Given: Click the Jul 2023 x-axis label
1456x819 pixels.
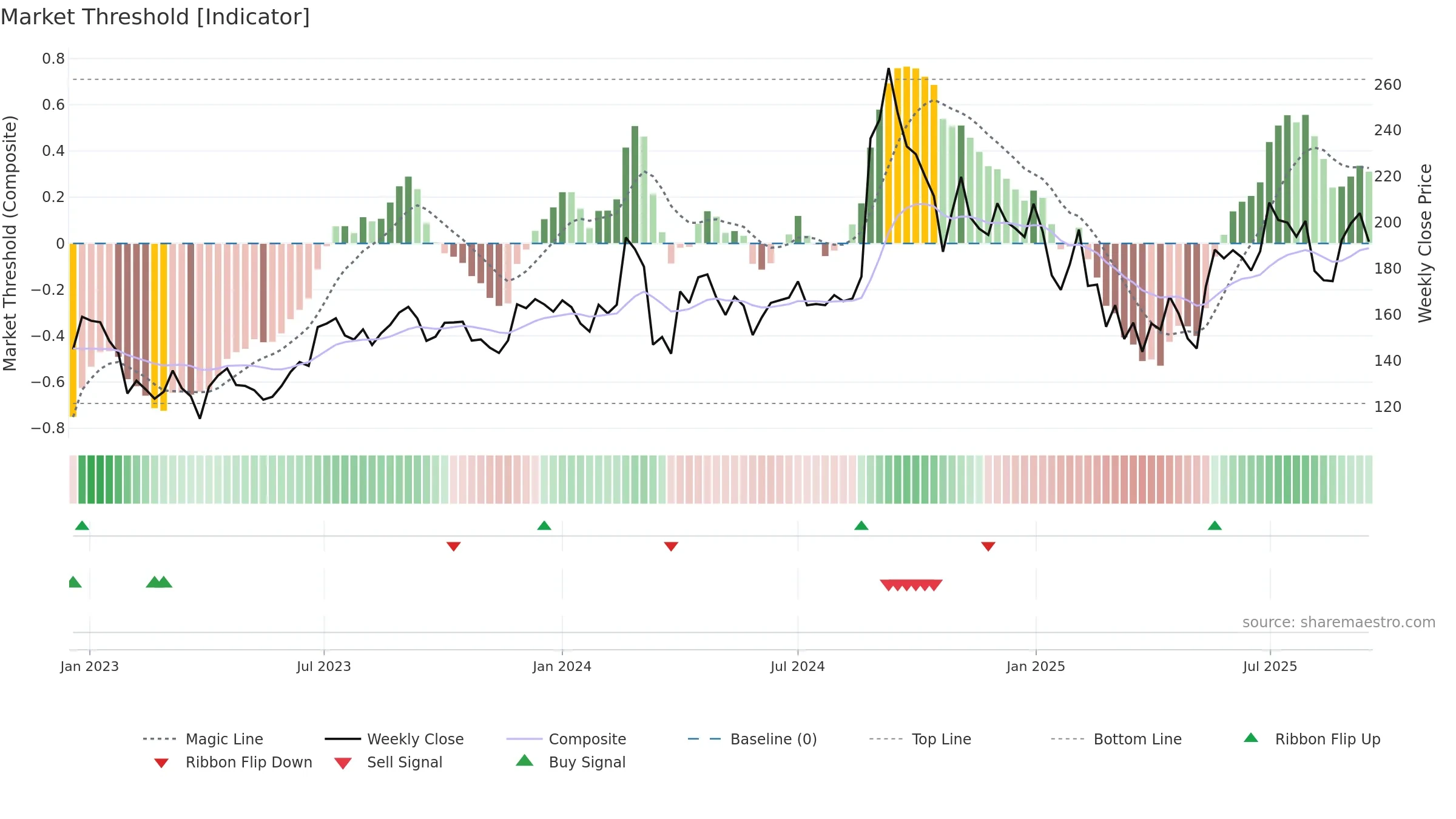Looking at the screenshot, I should tap(324, 666).
